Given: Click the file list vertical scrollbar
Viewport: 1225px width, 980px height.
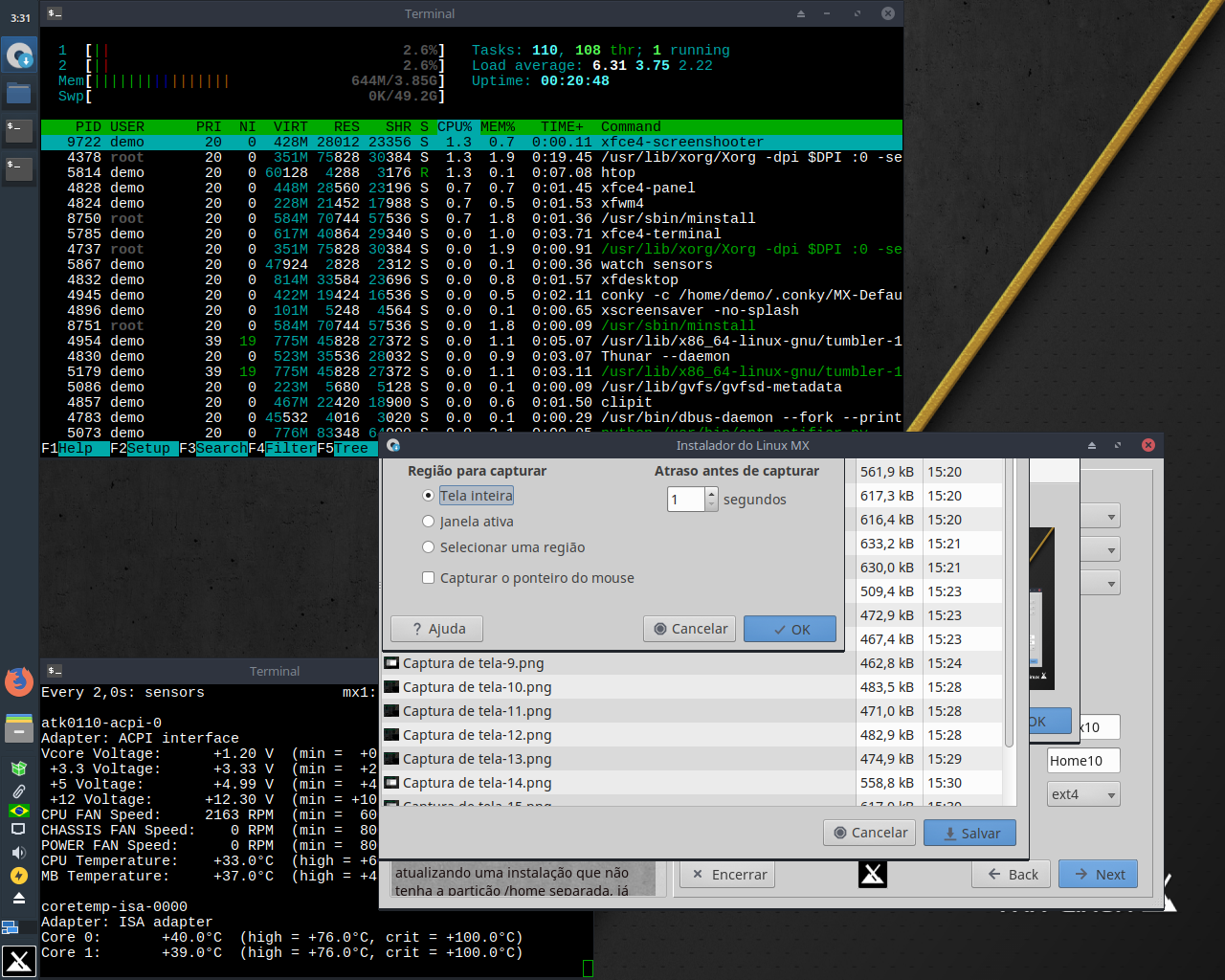Looking at the screenshot, I should [1009, 603].
